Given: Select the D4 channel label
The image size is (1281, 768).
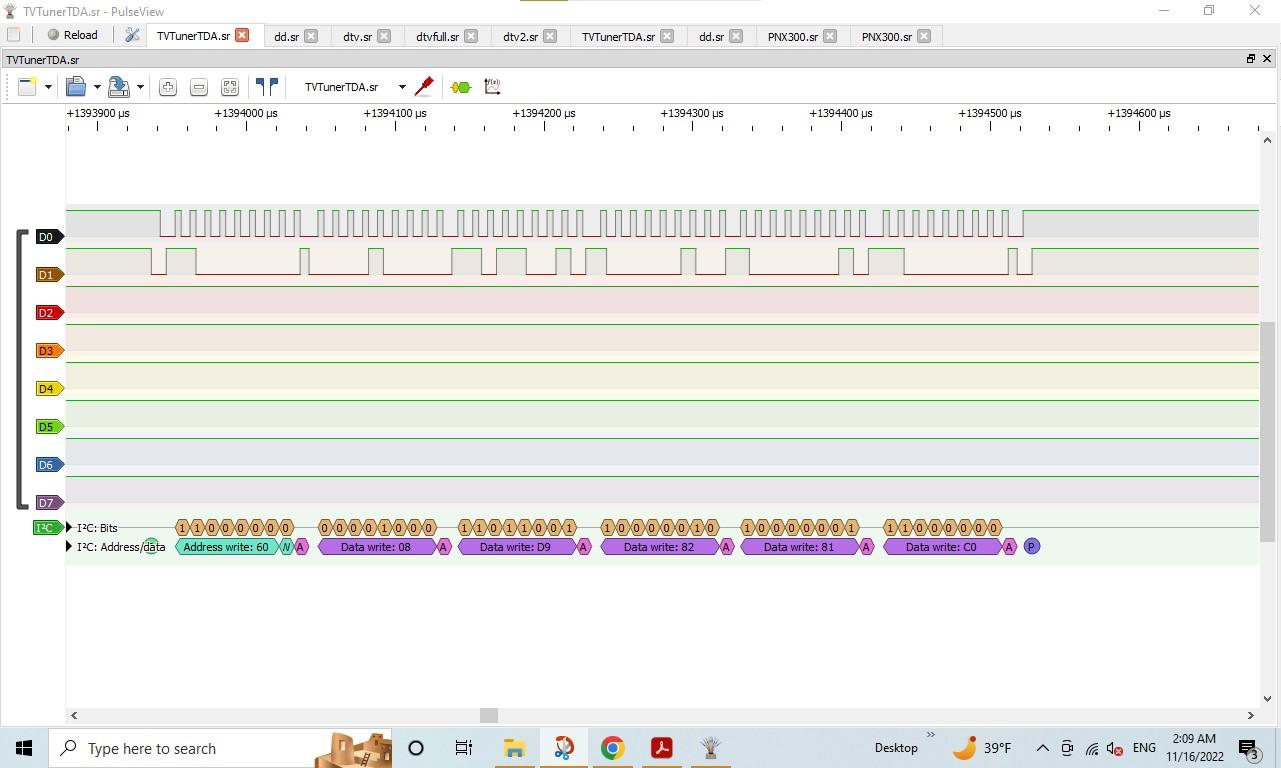Looking at the screenshot, I should [x=49, y=389].
